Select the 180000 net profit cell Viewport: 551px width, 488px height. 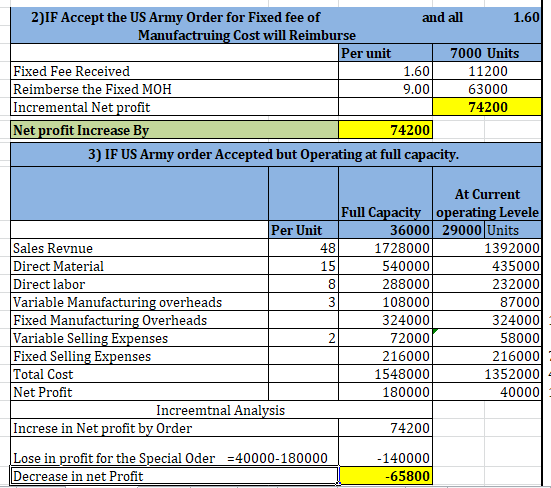[385, 392]
